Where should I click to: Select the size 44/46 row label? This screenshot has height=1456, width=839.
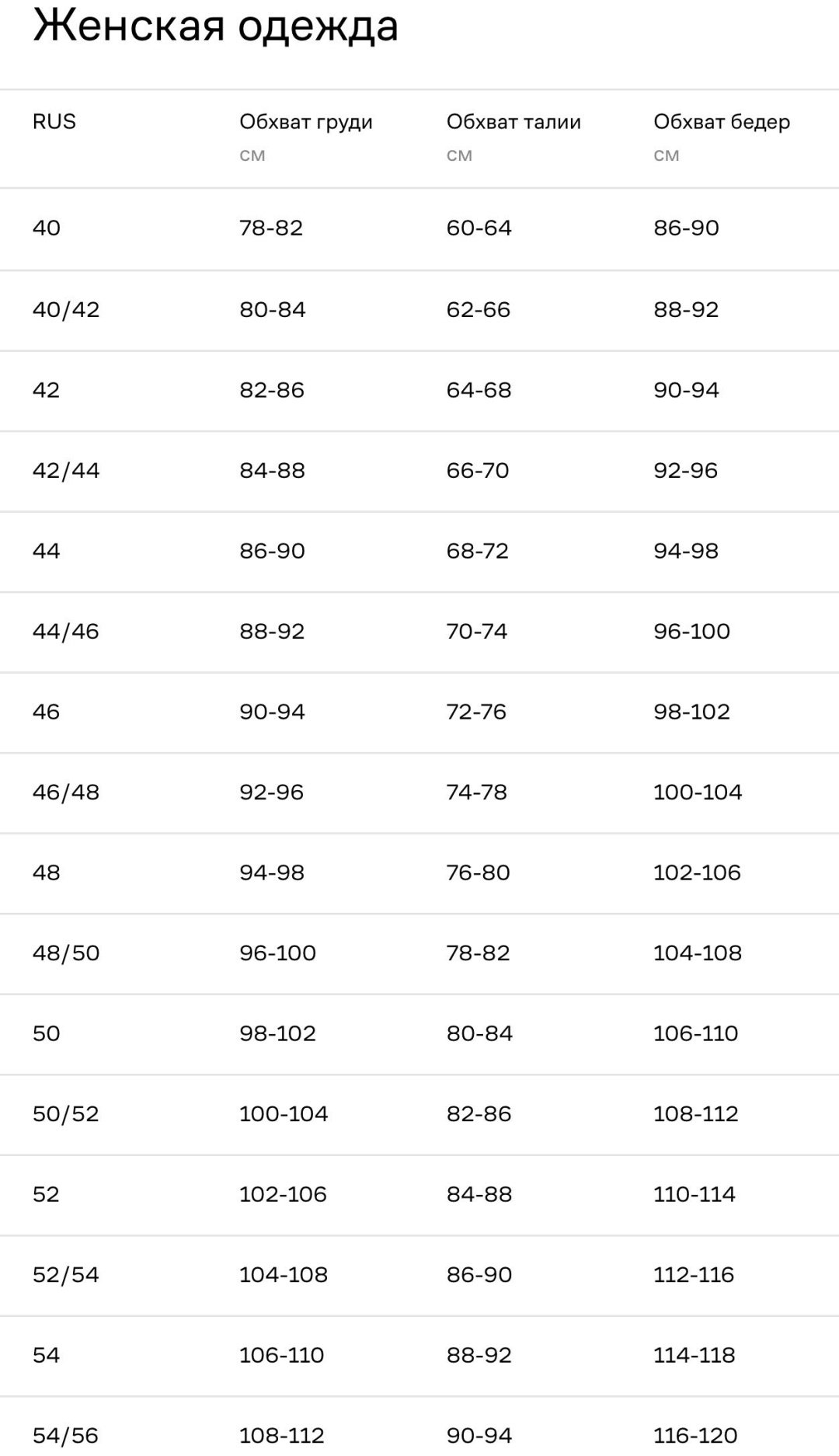coord(66,631)
